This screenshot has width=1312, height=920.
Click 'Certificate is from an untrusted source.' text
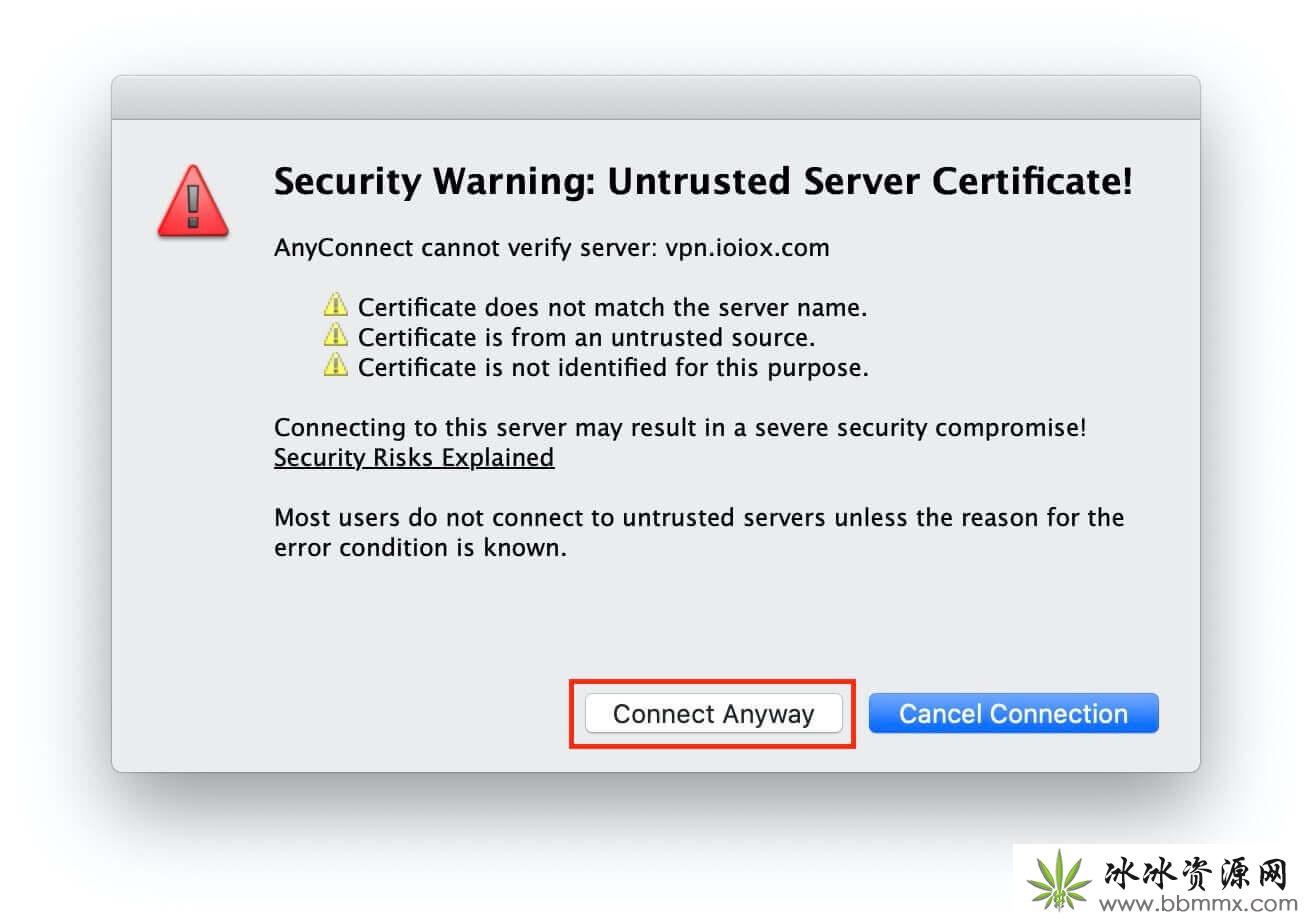pyautogui.click(x=586, y=337)
